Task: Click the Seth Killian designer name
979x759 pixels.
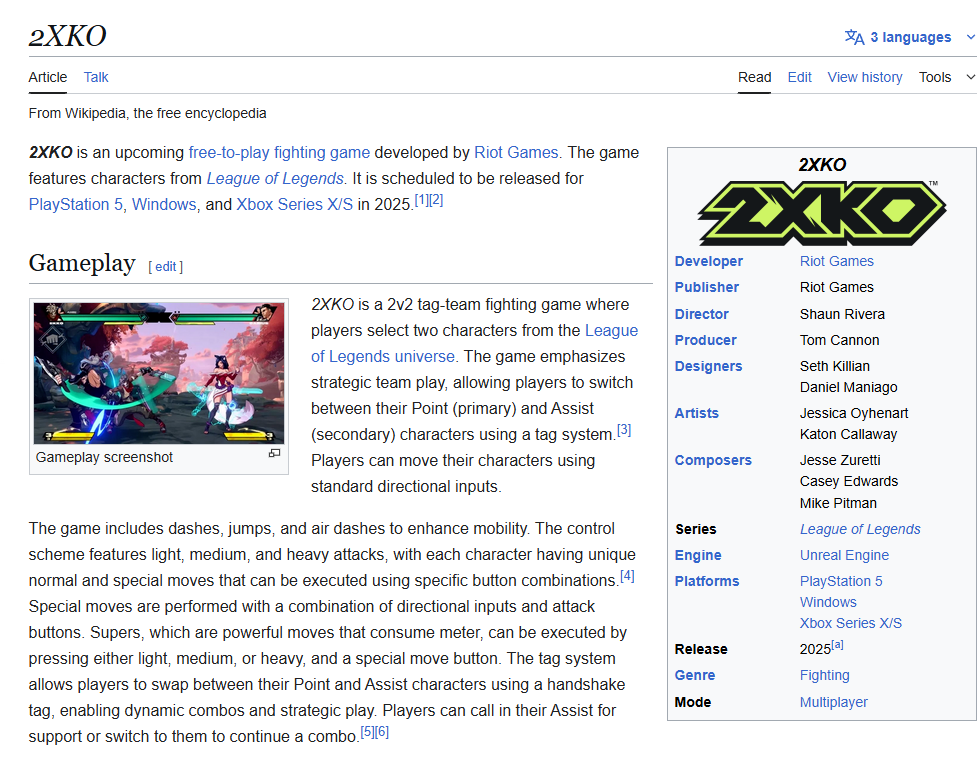Action: [x=835, y=366]
